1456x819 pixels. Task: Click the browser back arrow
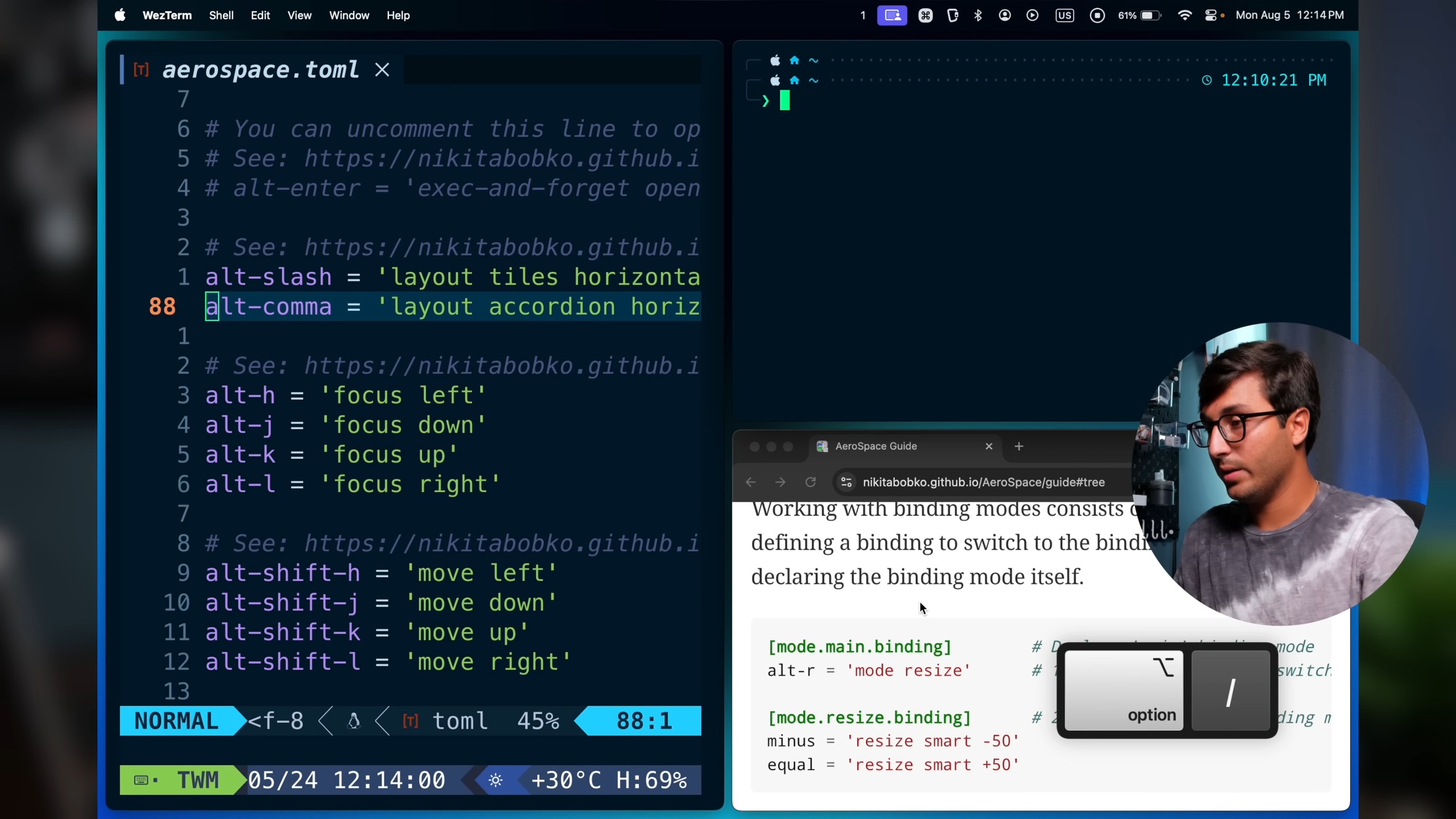point(751,482)
